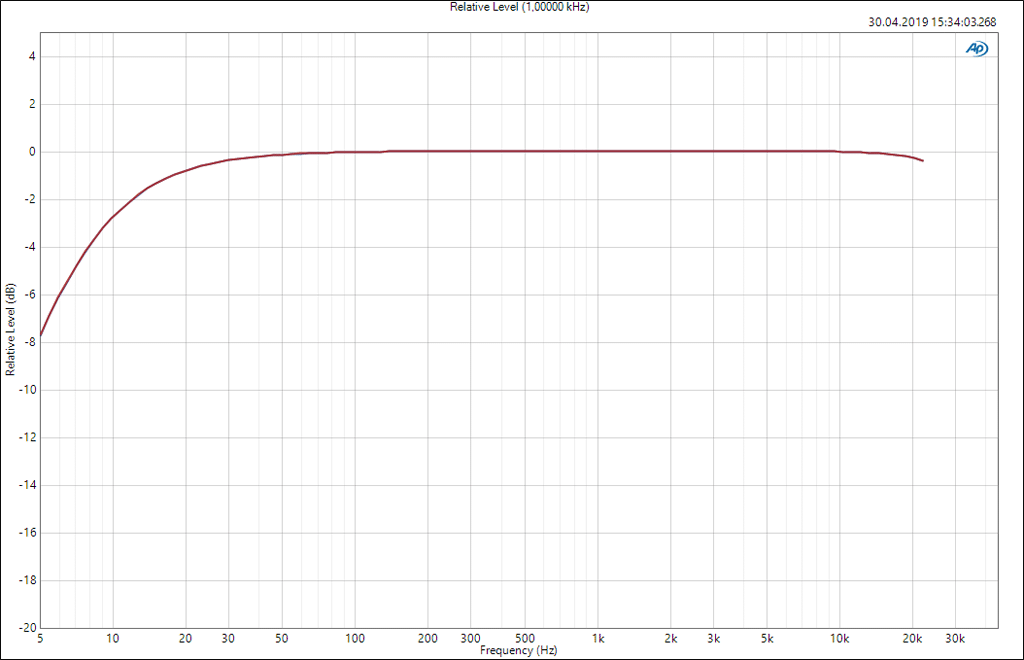Image resolution: width=1024 pixels, height=660 pixels.
Task: Click the red curve's right end above 20k
Action: point(922,160)
